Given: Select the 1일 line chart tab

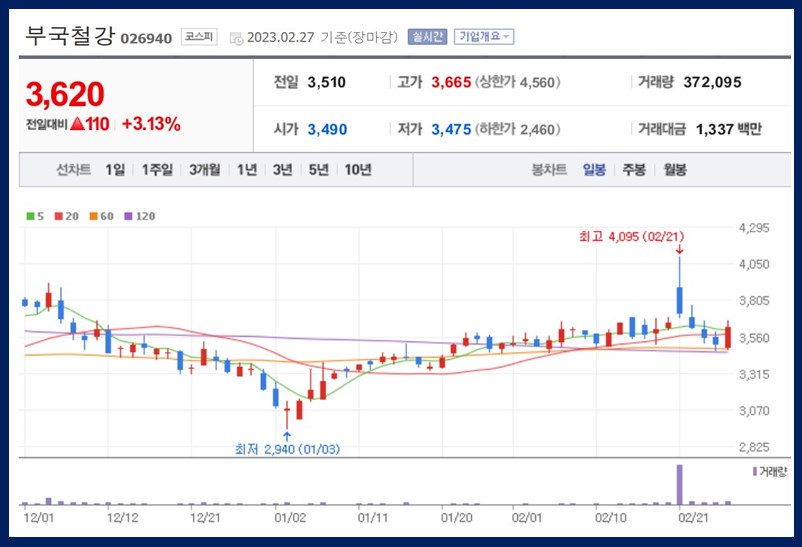Looking at the screenshot, I should pyautogui.click(x=115, y=169).
